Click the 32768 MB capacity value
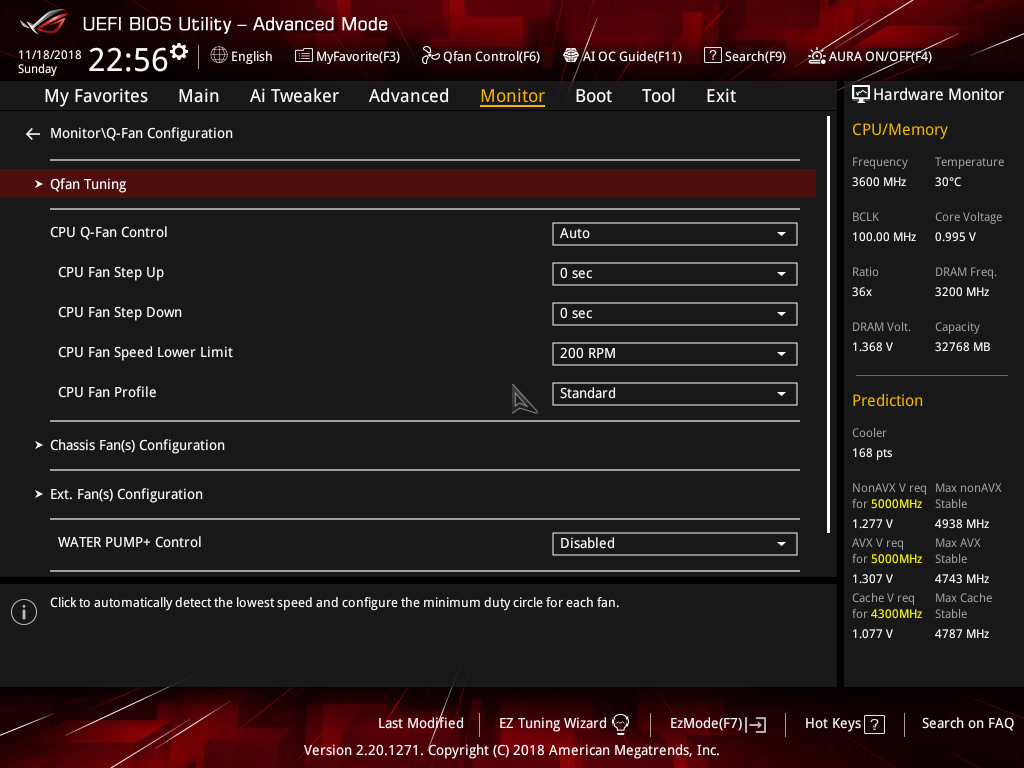Image resolution: width=1024 pixels, height=768 pixels. tap(962, 347)
